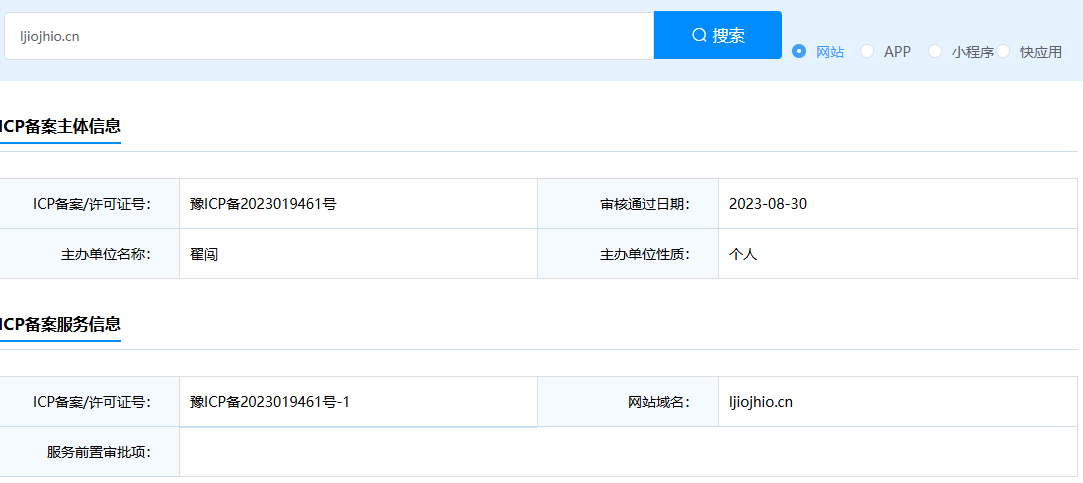Click the approval date 2023-08-30

point(768,204)
